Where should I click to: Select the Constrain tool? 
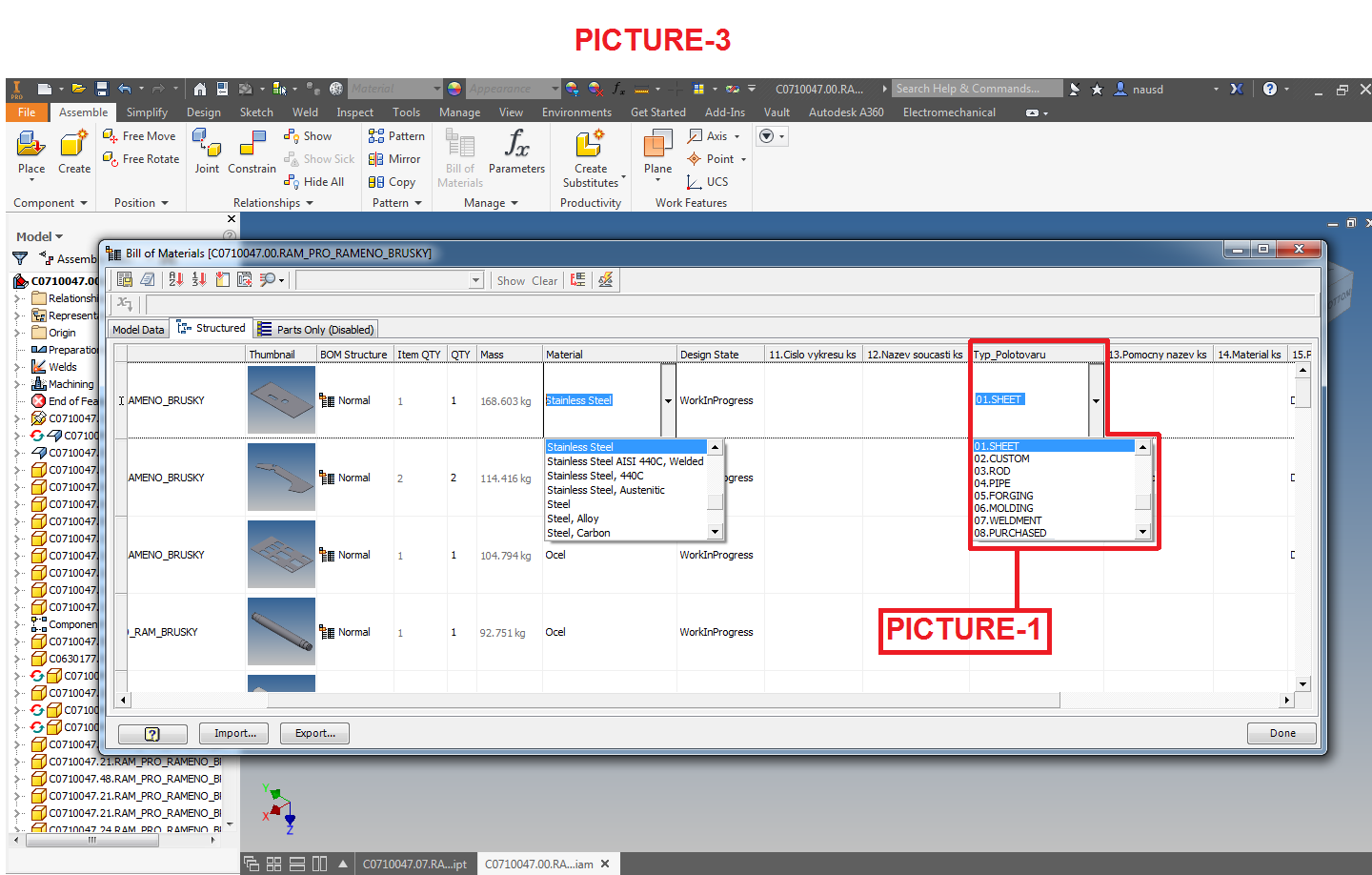click(x=252, y=153)
